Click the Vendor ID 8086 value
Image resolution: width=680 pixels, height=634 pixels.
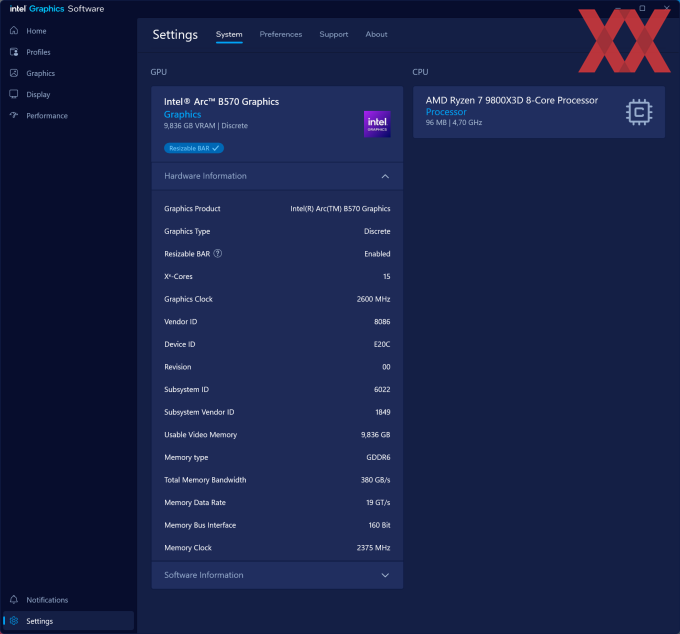(x=382, y=321)
